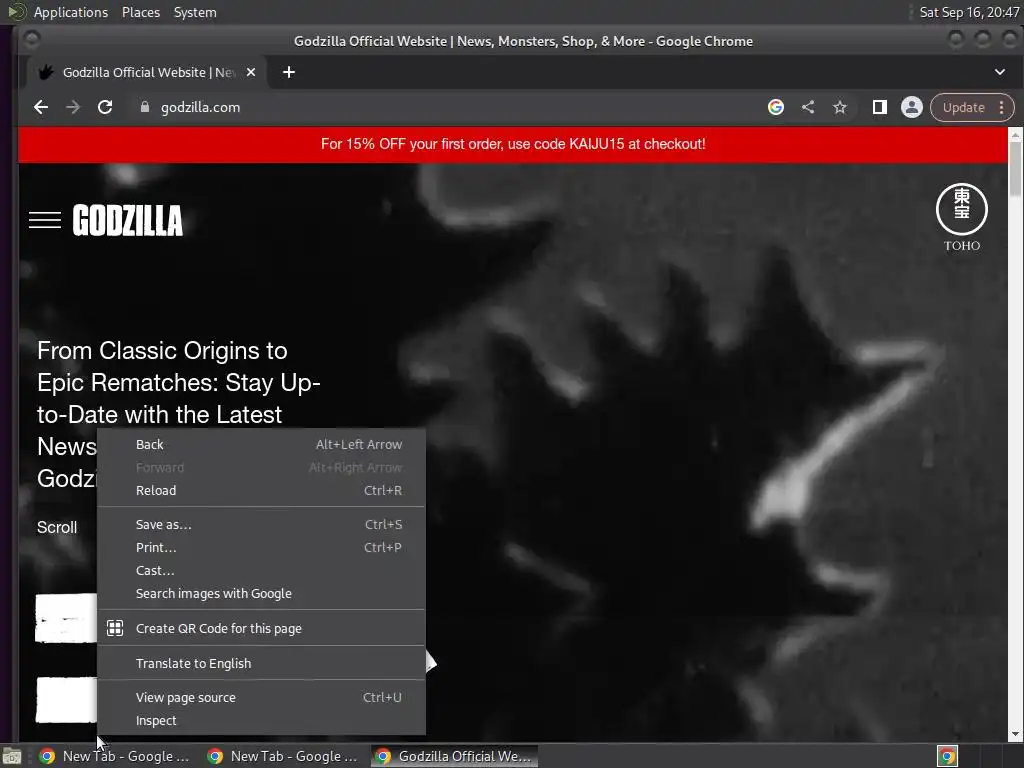This screenshot has width=1024, height=768.
Task: Click the headline From Classic Origins
Action: [x=178, y=415]
